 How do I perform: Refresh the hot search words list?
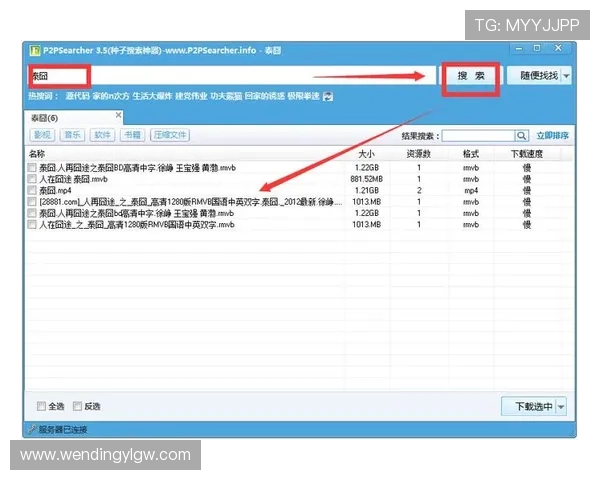(x=328, y=96)
